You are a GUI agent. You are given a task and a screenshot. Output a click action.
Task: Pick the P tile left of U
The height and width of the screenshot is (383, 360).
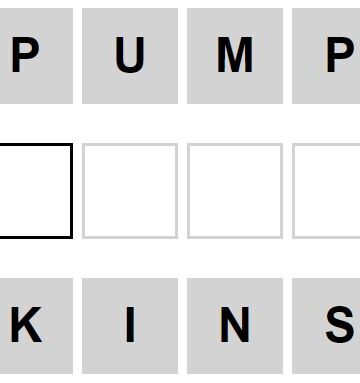[36, 56]
